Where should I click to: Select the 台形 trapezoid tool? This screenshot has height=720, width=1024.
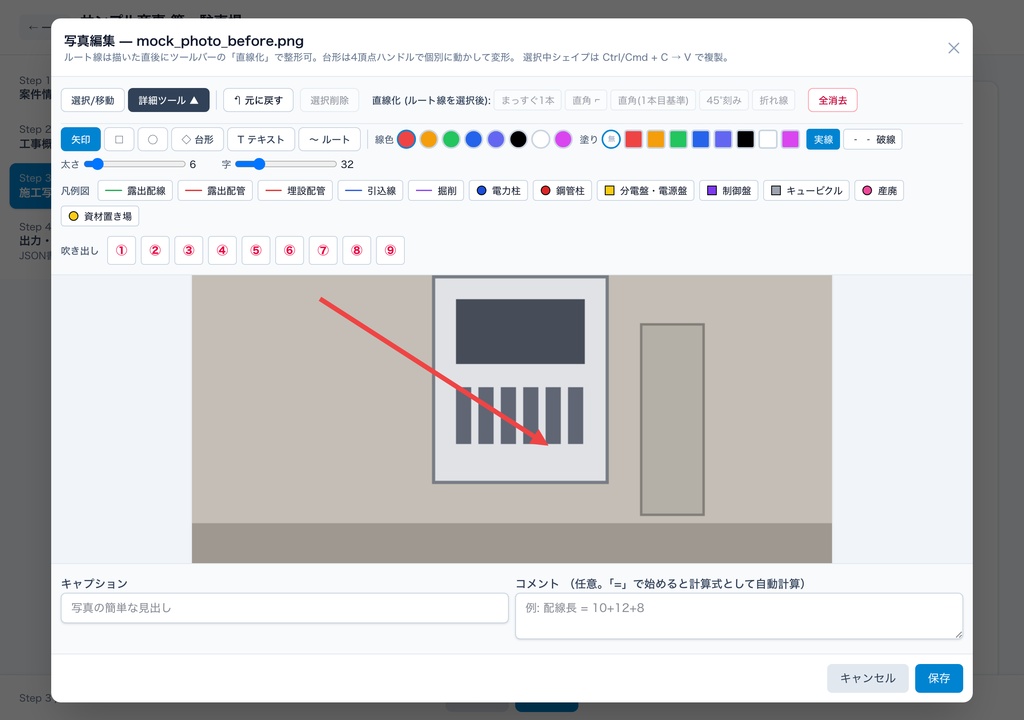point(197,139)
